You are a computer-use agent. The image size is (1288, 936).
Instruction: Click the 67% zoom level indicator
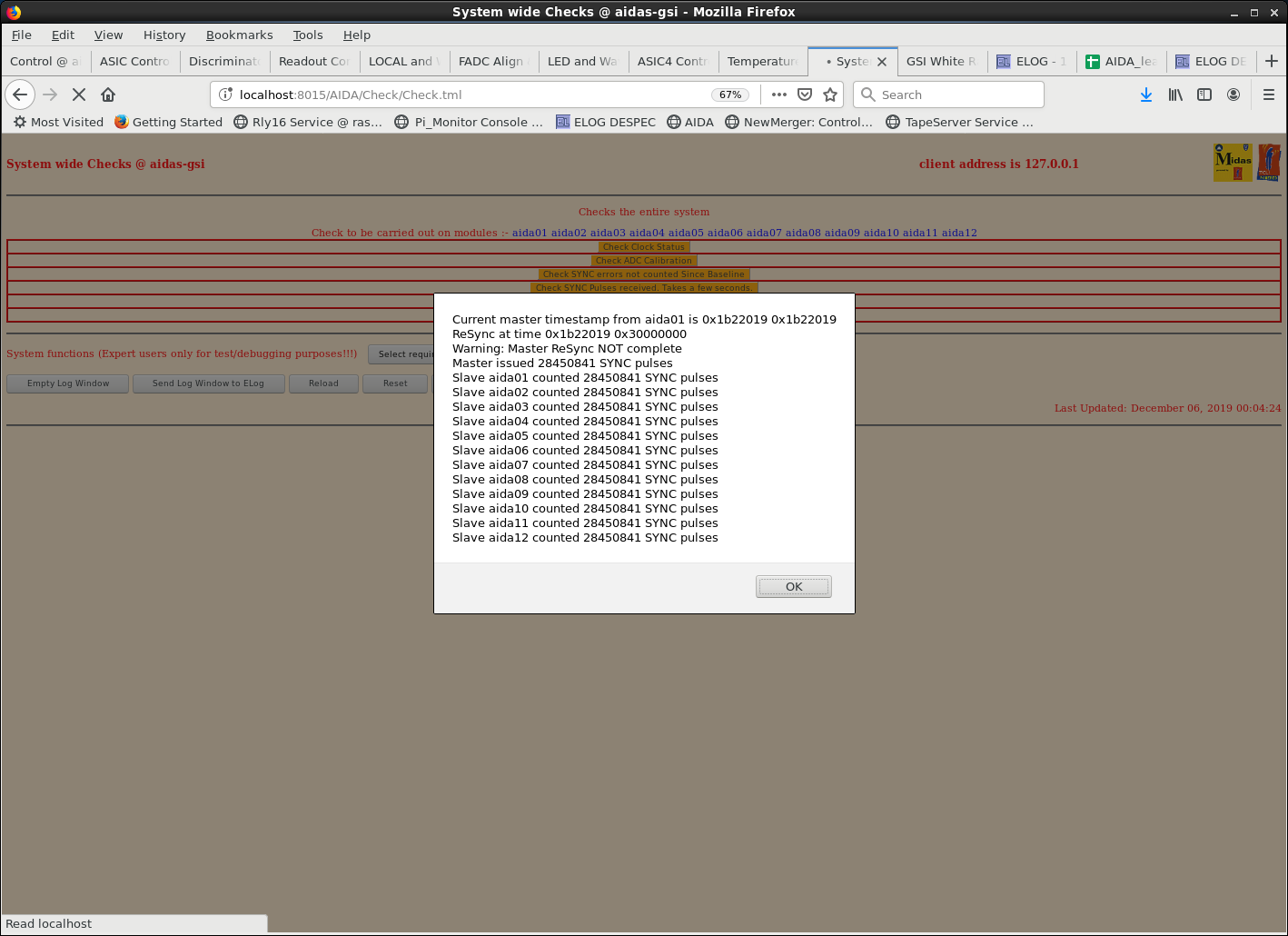pyautogui.click(x=730, y=95)
